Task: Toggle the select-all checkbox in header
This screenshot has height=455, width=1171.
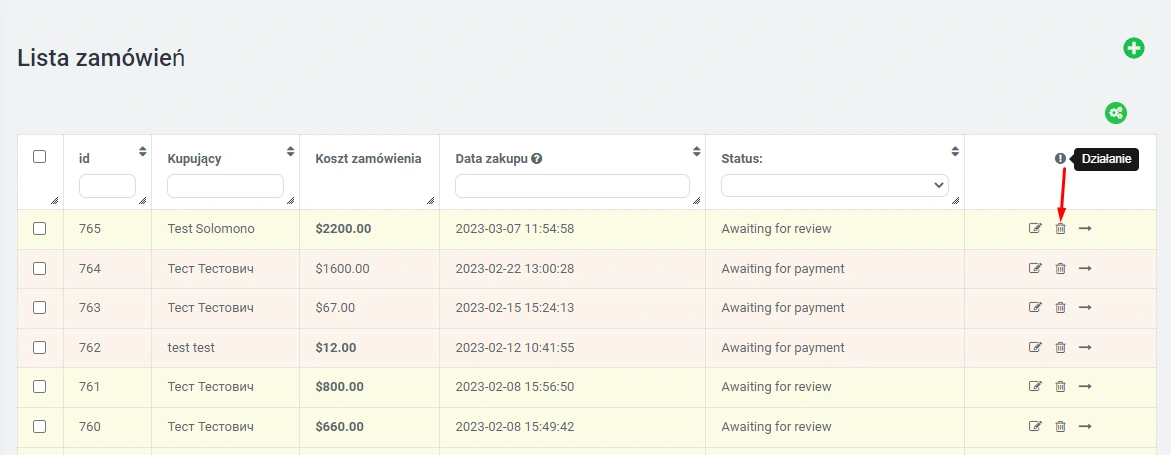Action: (40, 156)
